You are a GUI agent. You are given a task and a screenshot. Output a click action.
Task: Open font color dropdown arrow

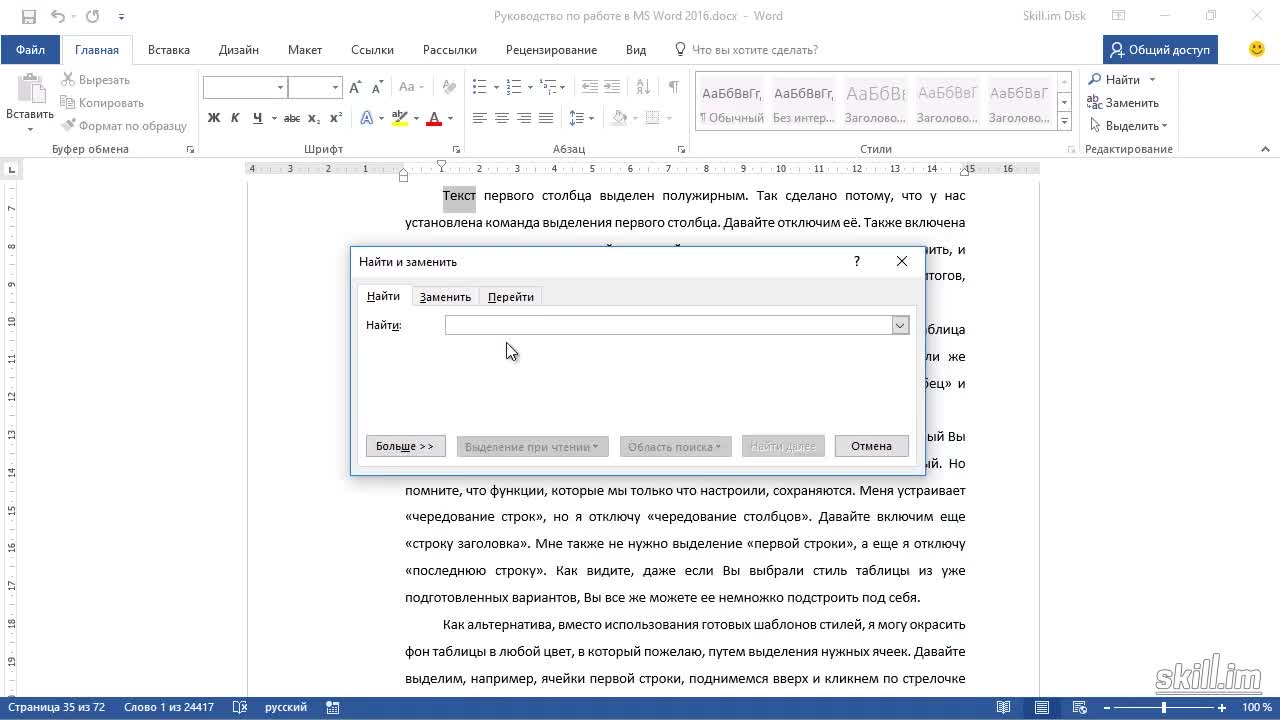(450, 118)
